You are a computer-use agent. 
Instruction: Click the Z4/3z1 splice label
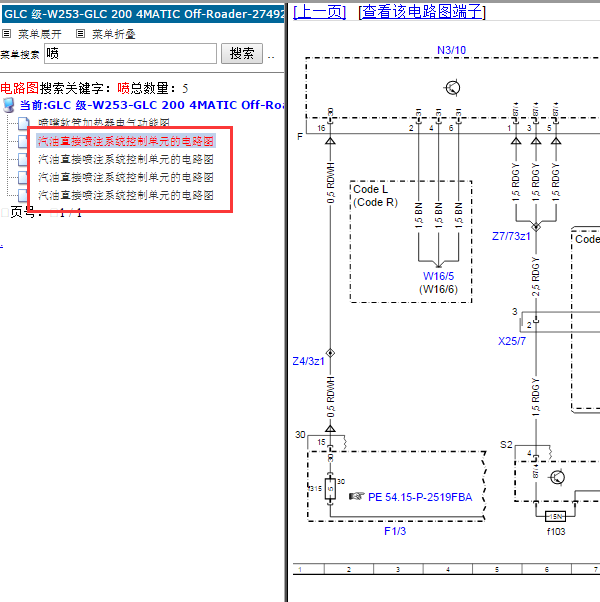click(309, 361)
